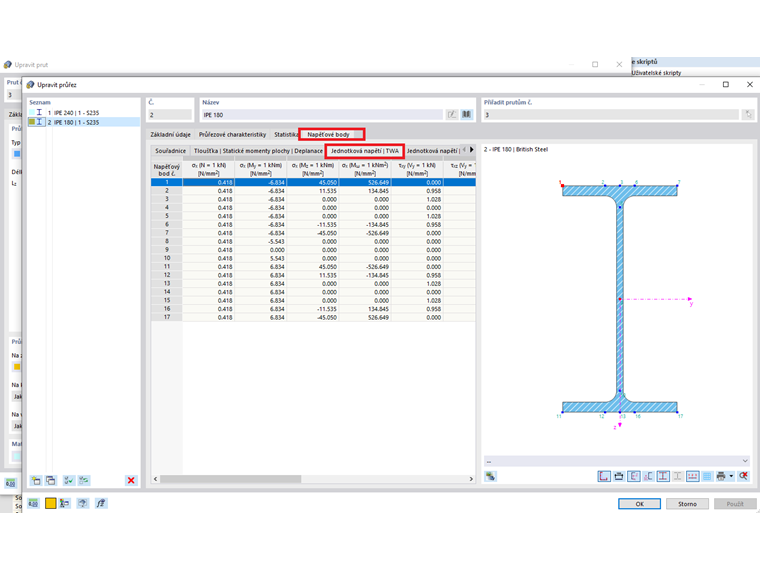Click the printer icon under the preview

pos(721,476)
